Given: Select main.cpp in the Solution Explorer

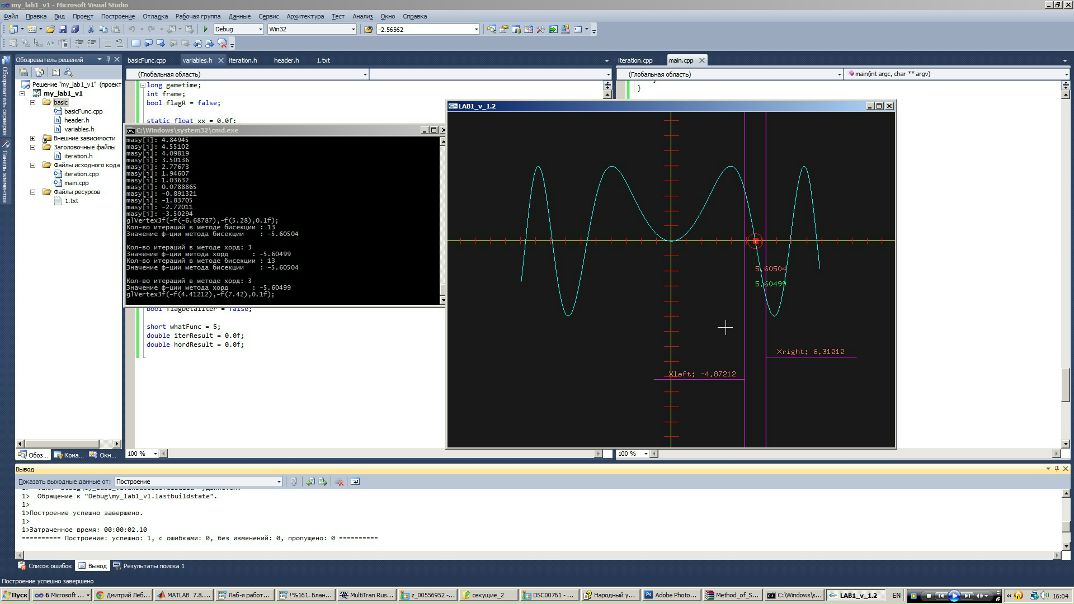Looking at the screenshot, I should coord(76,183).
